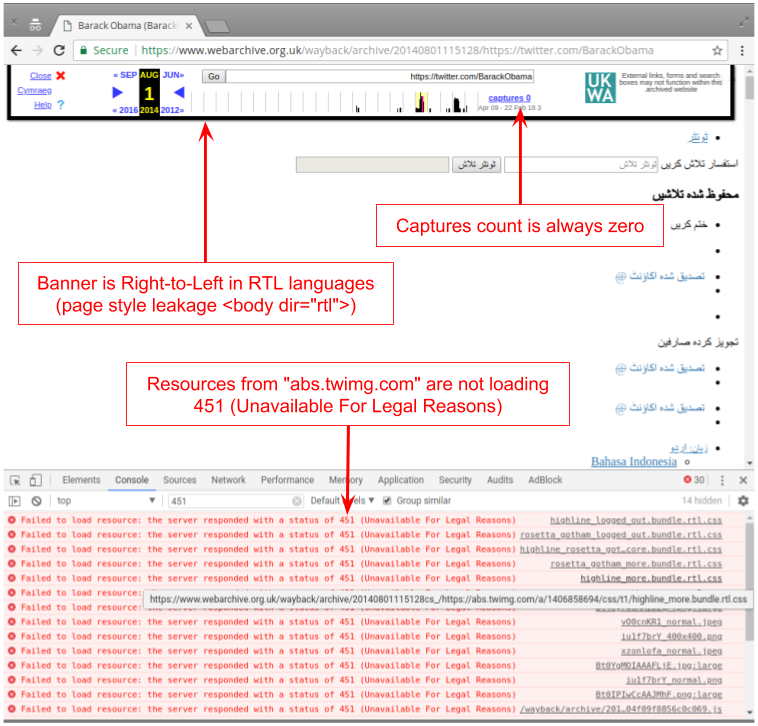Viewport: 758px width, 726px height.
Task: Click the Secure padlock indicator
Action: [83, 50]
